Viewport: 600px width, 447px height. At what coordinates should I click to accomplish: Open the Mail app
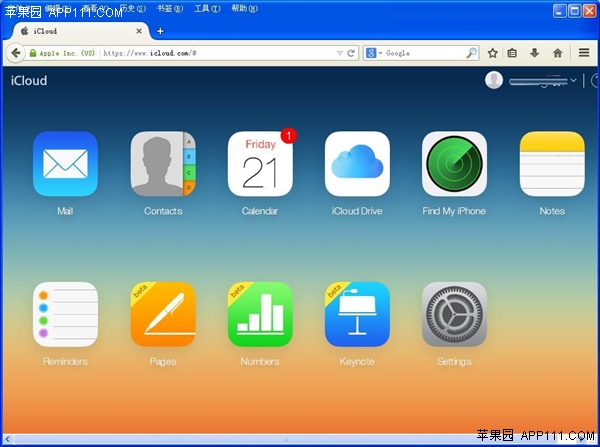click(x=65, y=164)
